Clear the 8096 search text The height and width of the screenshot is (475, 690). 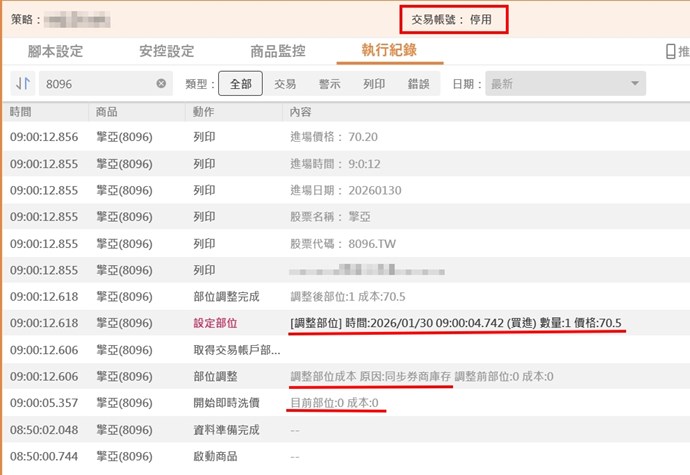161,84
